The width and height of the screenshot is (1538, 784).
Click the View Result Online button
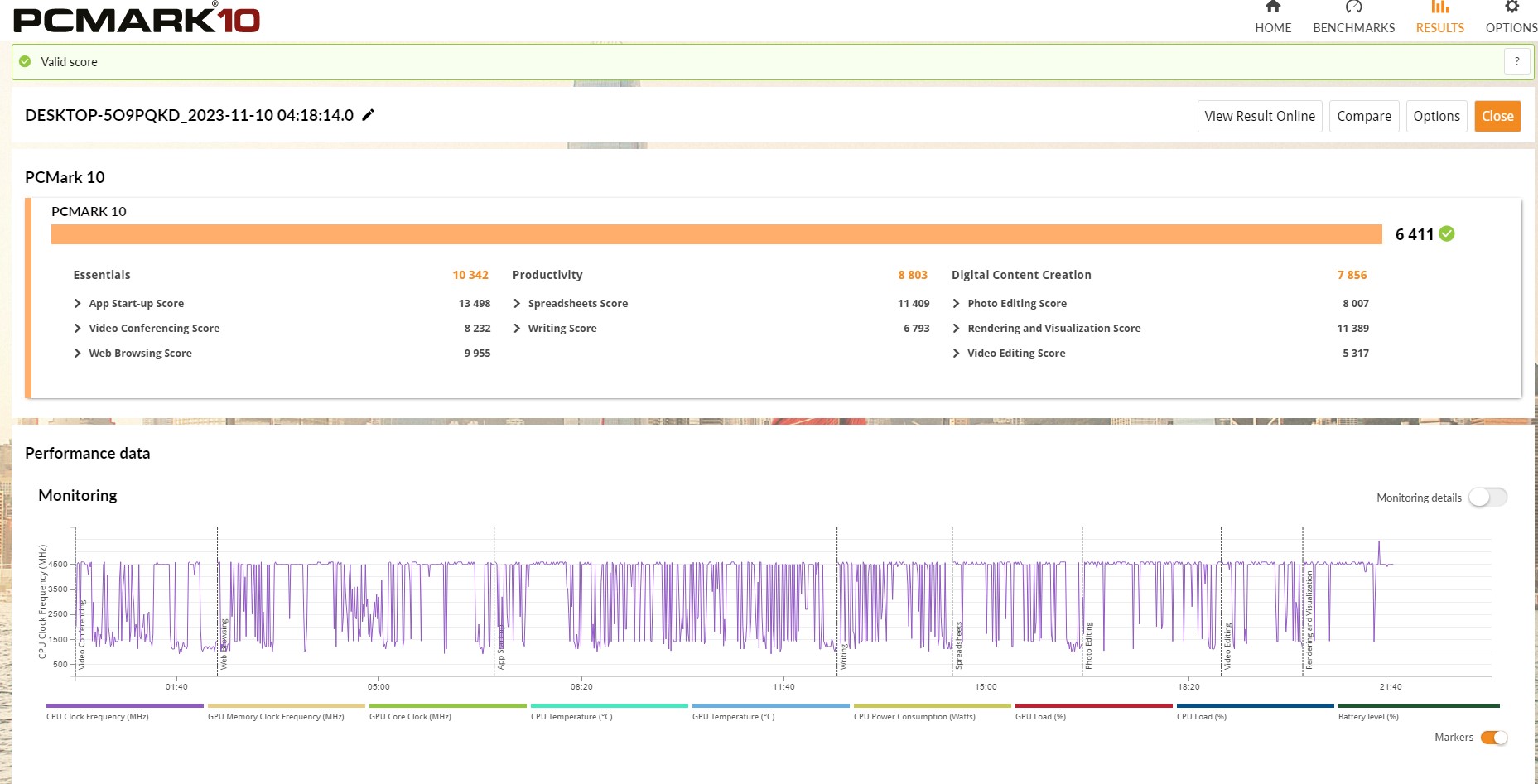1259,116
